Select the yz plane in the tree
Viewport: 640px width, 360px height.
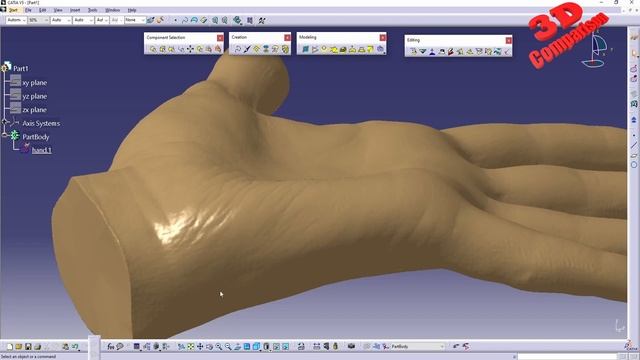click(x=34, y=96)
